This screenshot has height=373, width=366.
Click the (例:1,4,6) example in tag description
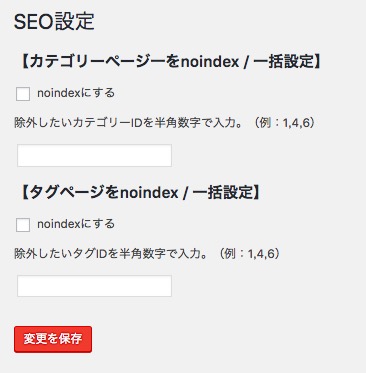(249, 254)
